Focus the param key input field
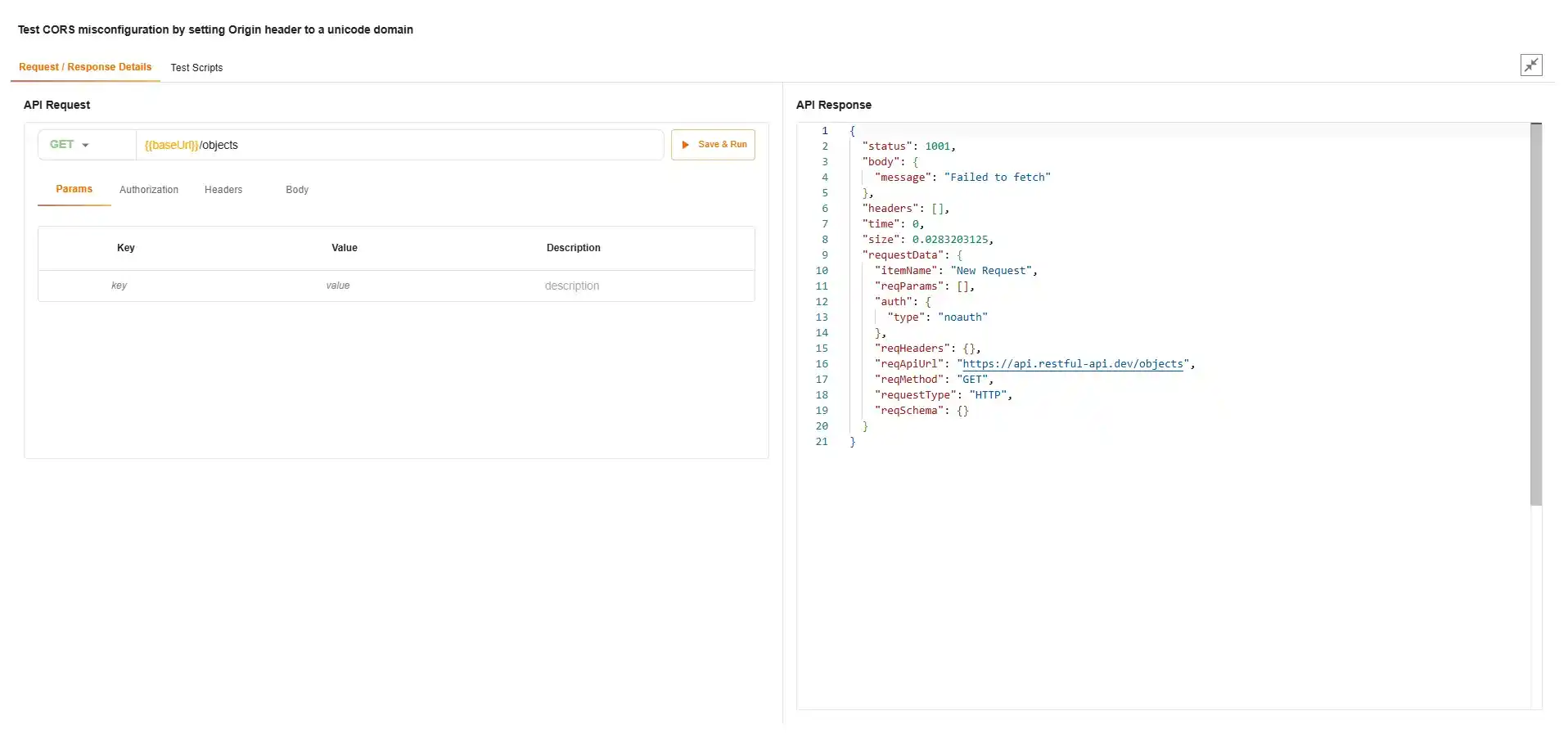Screen dimensions: 1568x747 tap(119, 286)
